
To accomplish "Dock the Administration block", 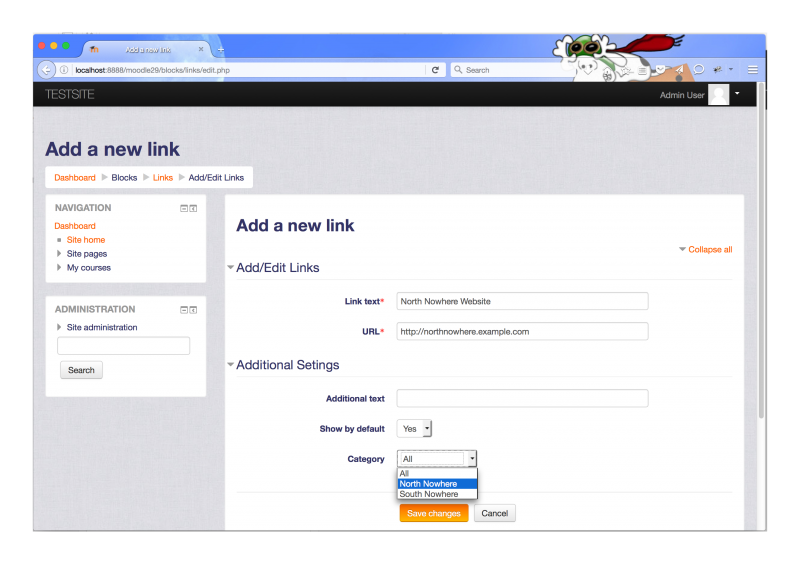I will click(x=193, y=310).
